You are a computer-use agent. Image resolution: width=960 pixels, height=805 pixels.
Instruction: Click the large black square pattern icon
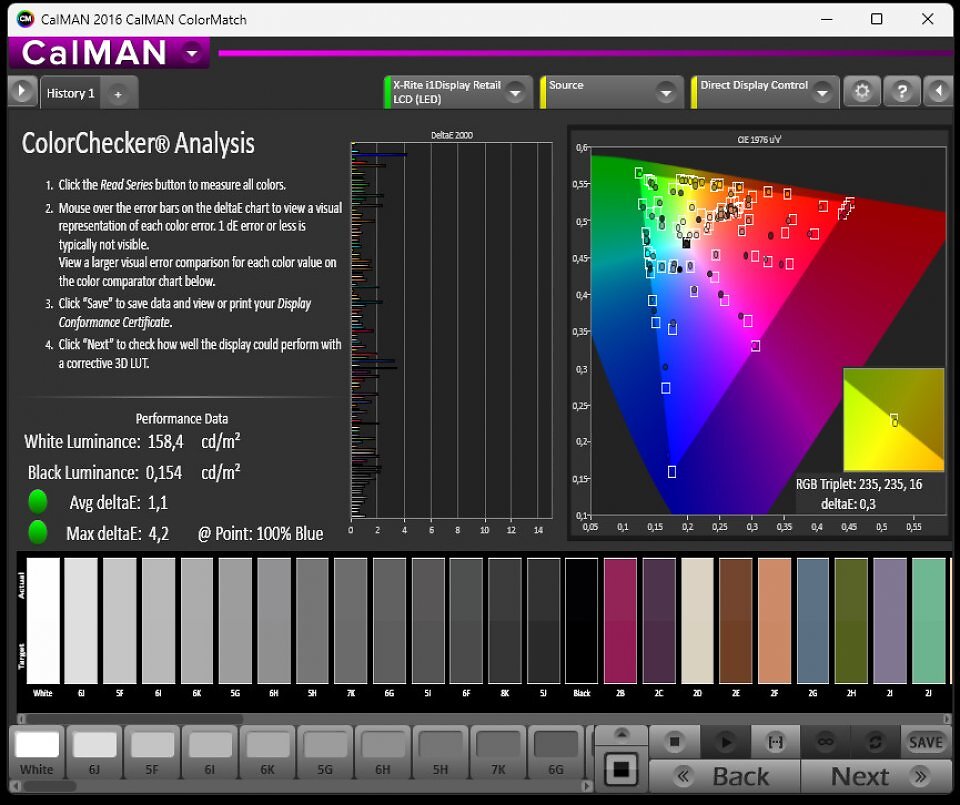coord(621,769)
